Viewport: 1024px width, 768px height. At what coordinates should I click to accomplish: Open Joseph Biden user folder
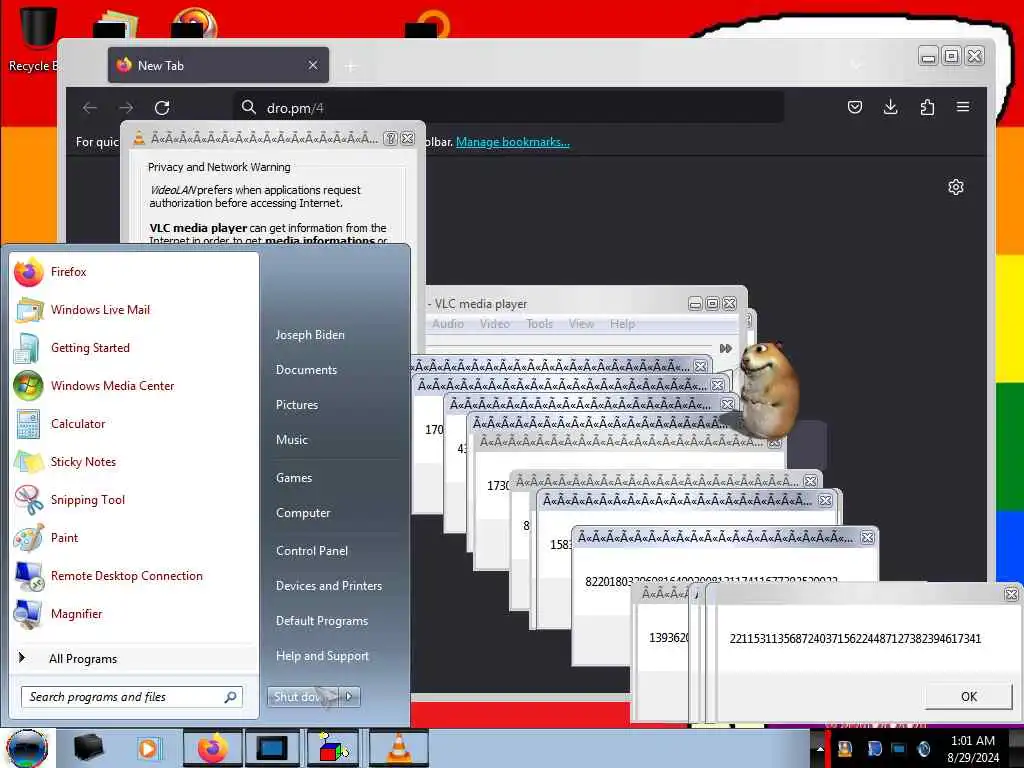pos(310,334)
